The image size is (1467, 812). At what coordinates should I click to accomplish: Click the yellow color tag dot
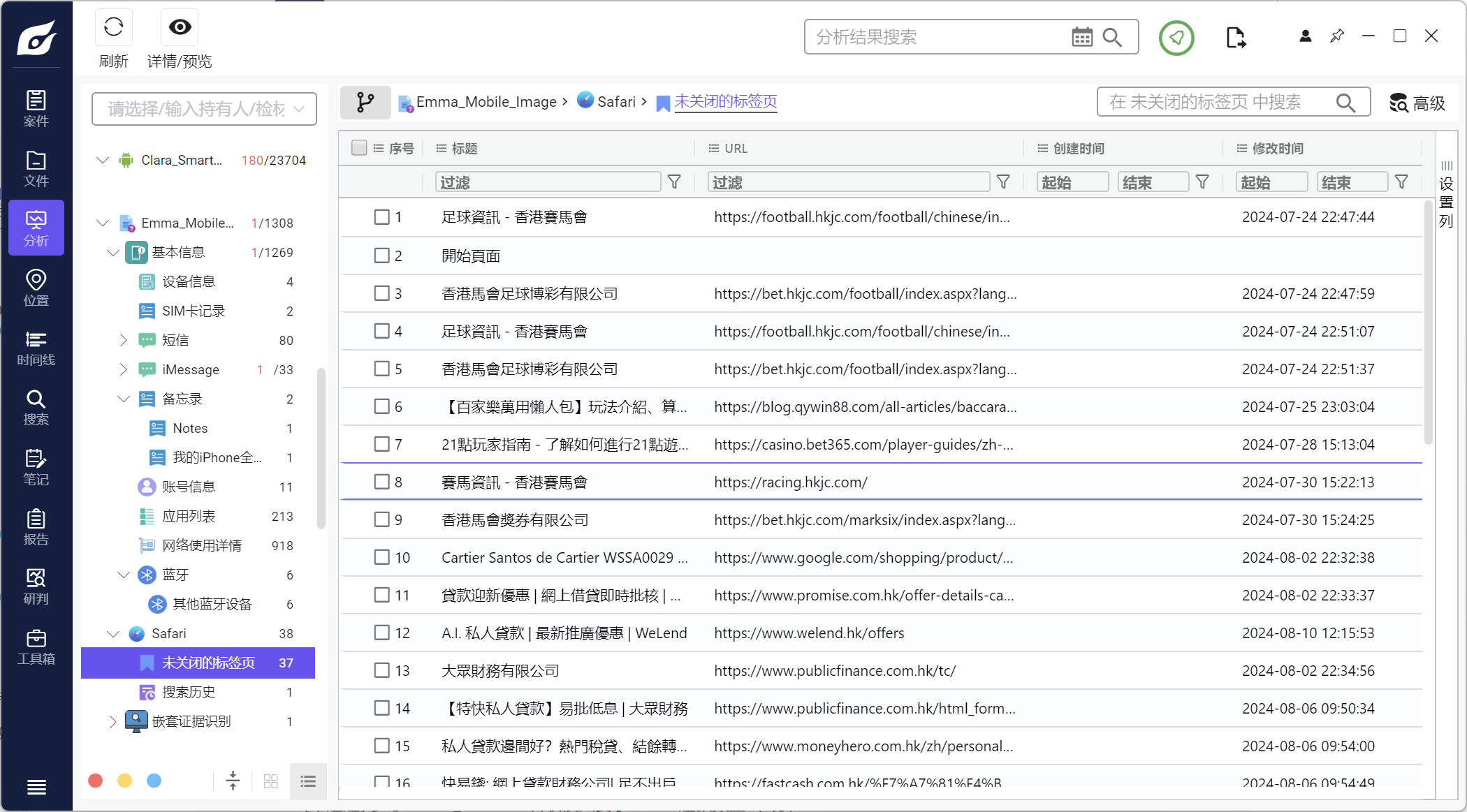point(125,781)
